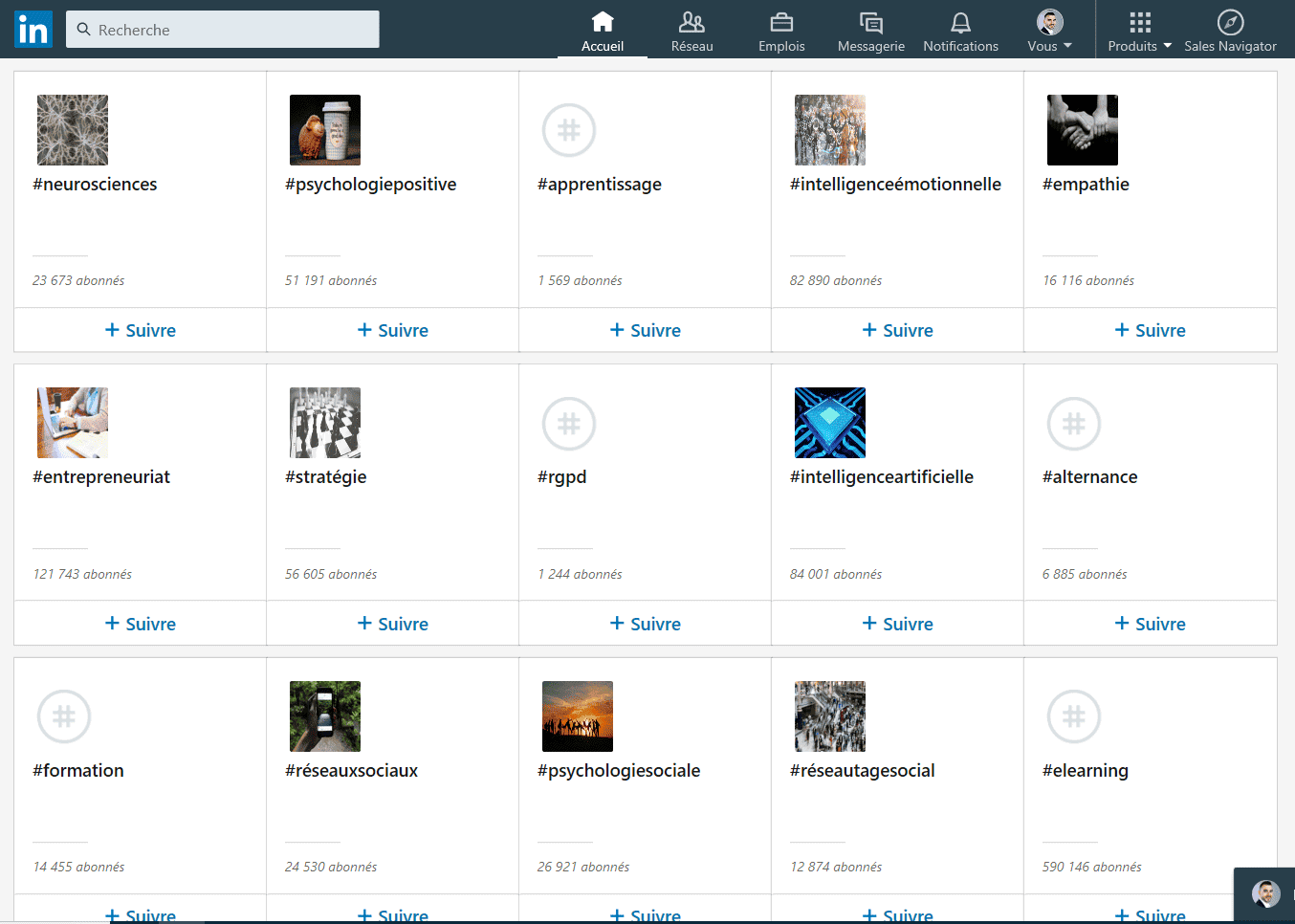Open the #rgpd hashtag title
Screen dimensions: 1295x924
point(562,477)
